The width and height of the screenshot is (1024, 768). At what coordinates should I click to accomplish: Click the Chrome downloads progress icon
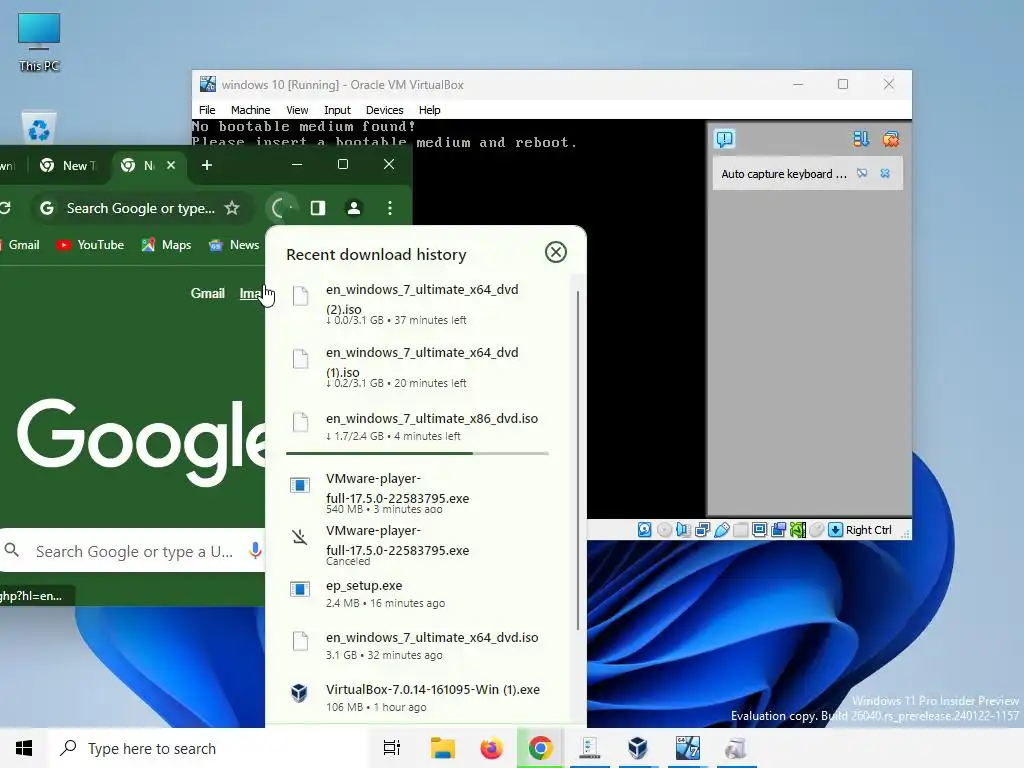click(280, 208)
